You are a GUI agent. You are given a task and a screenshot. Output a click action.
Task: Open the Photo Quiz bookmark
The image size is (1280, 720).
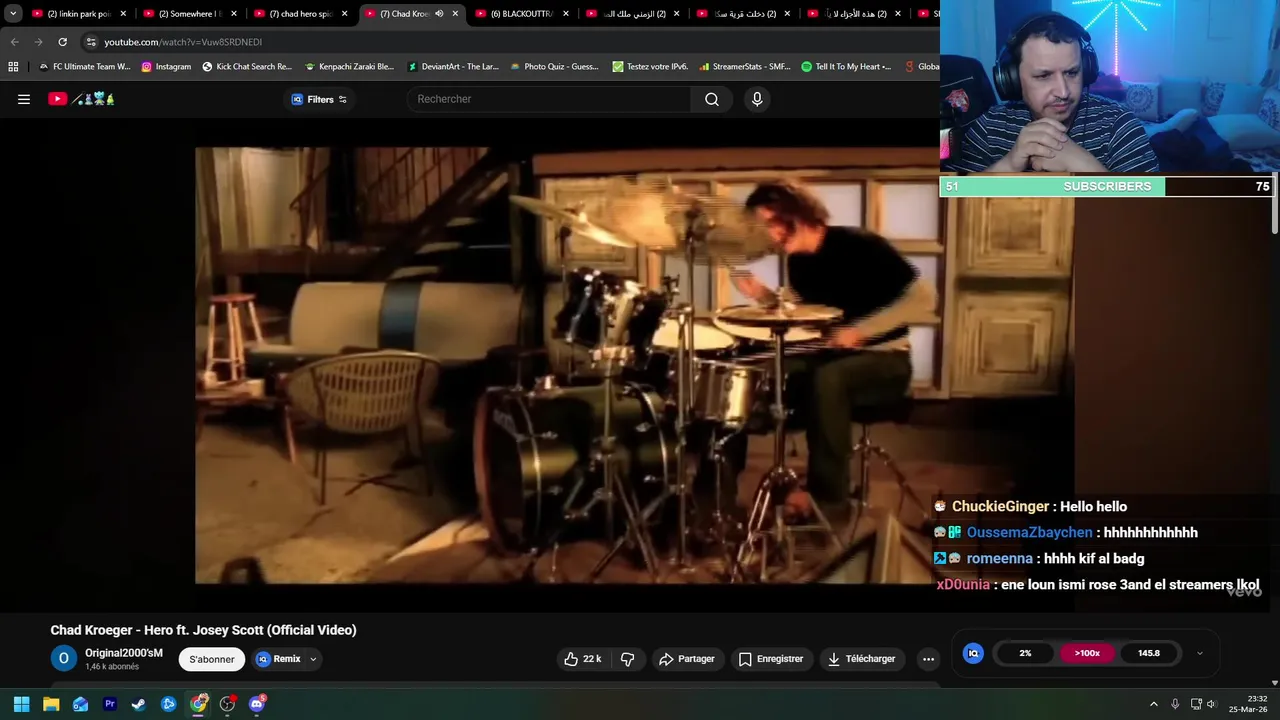coord(554,67)
